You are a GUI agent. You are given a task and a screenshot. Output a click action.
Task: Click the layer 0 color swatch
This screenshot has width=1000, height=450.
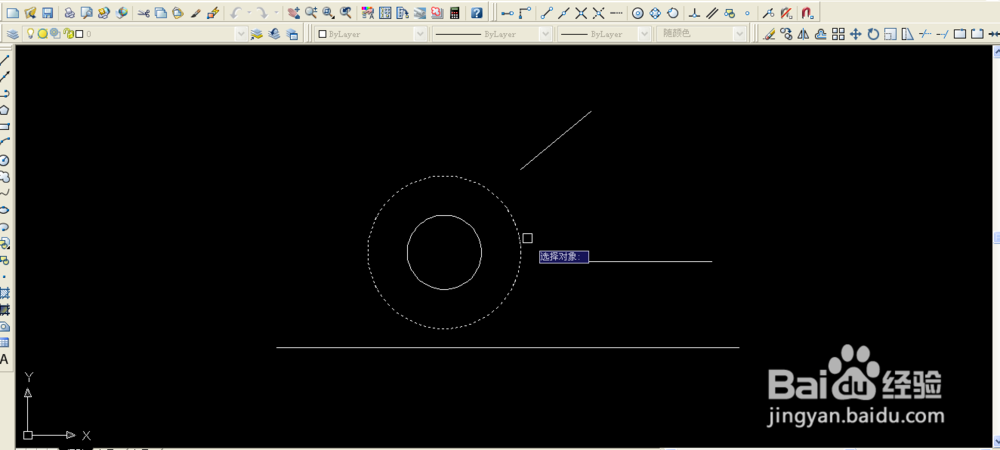79,34
